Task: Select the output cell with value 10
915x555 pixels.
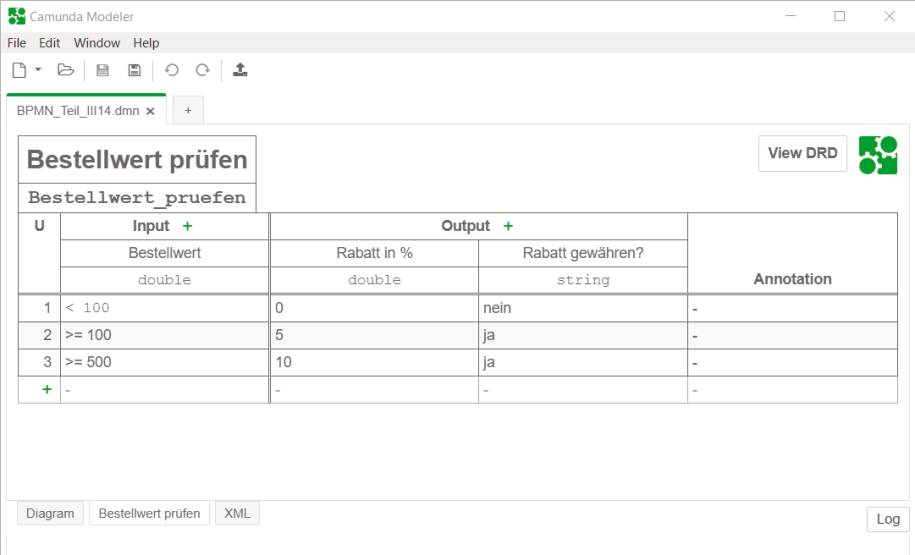Action: click(x=374, y=362)
